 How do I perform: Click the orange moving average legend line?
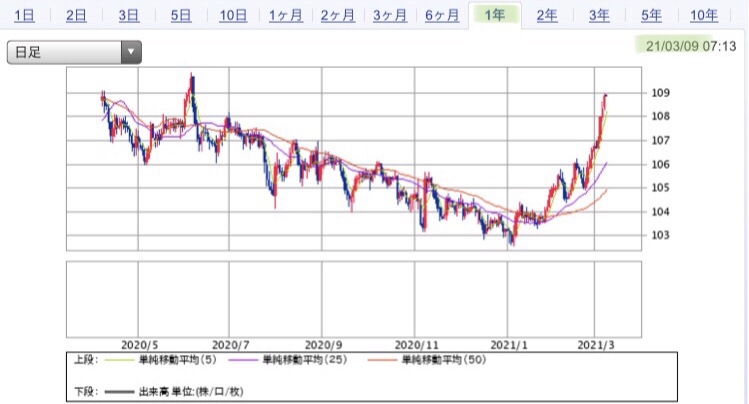(382, 360)
